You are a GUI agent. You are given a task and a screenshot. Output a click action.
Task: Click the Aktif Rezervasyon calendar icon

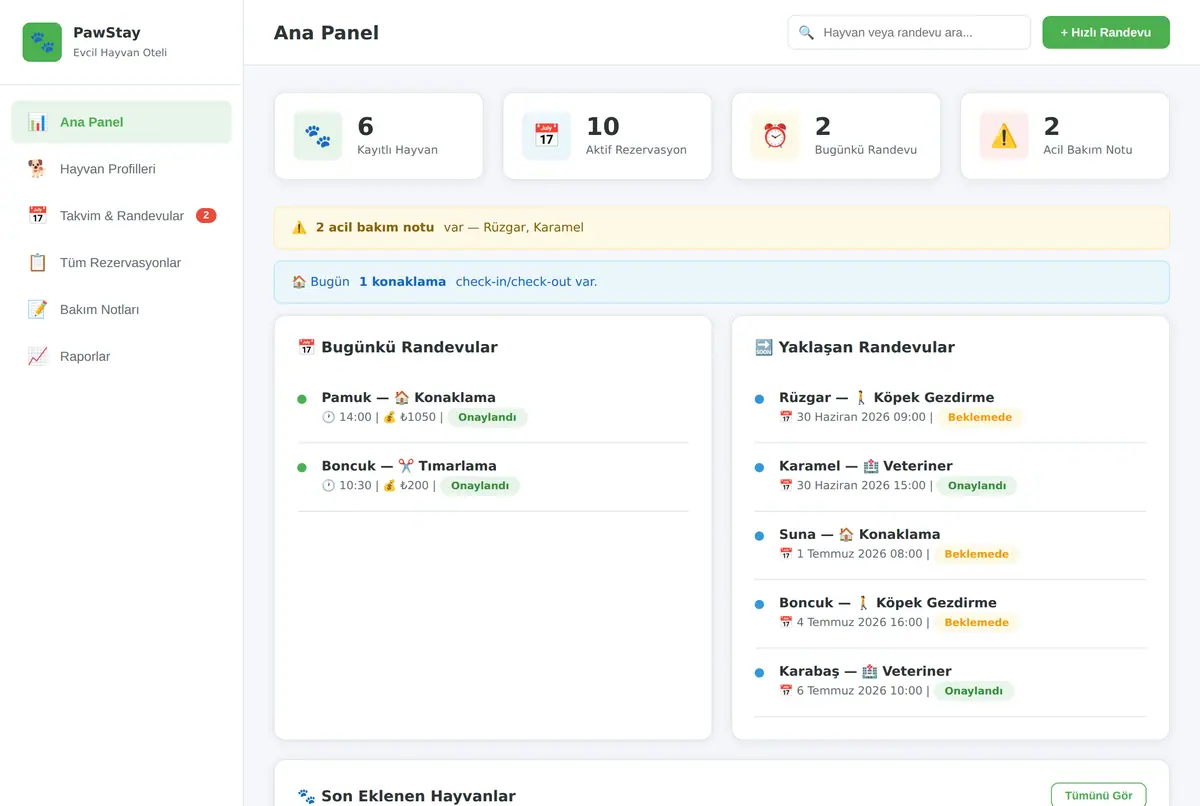click(x=546, y=136)
